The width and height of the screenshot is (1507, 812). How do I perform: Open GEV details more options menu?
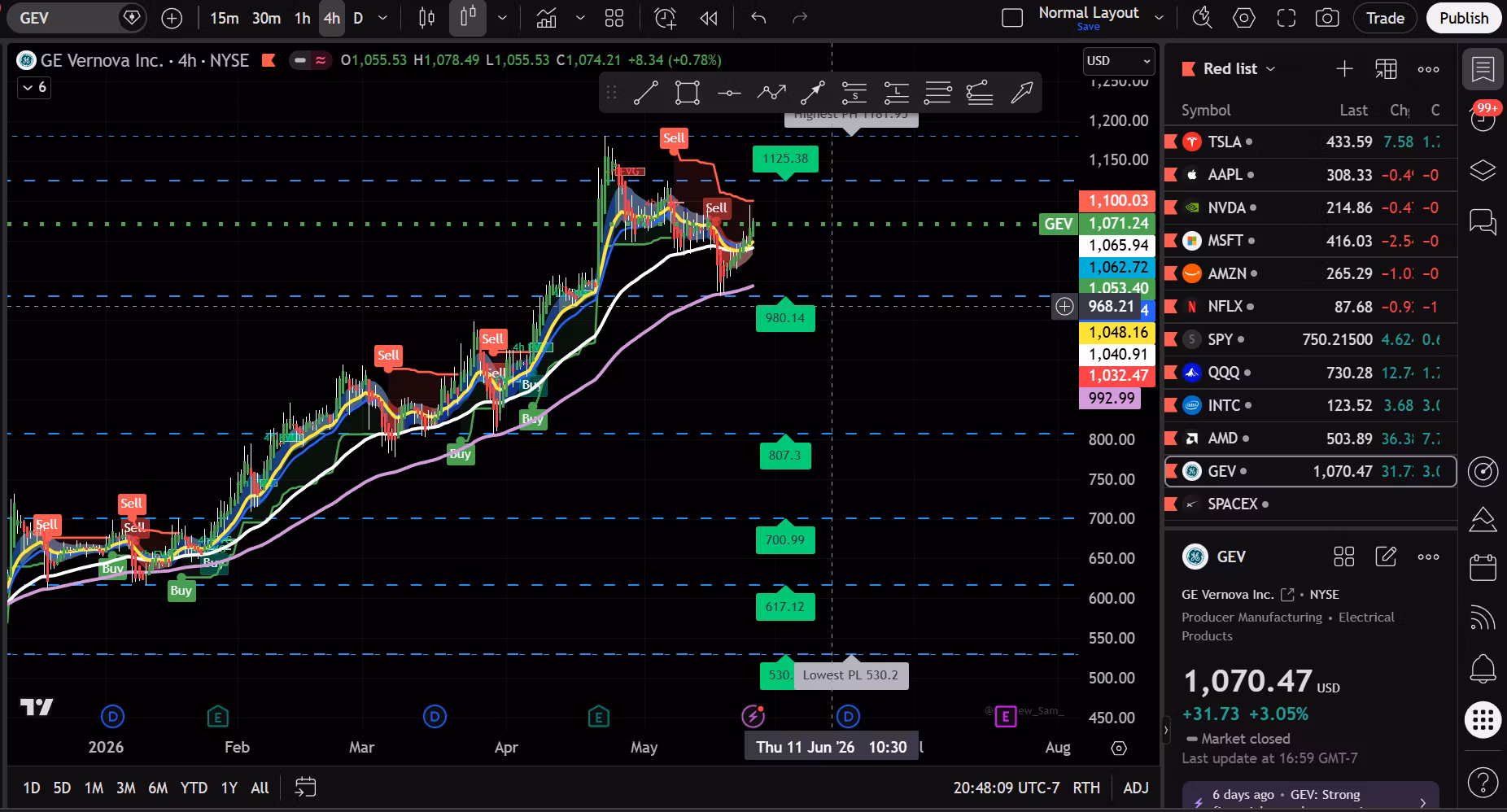coord(1428,557)
